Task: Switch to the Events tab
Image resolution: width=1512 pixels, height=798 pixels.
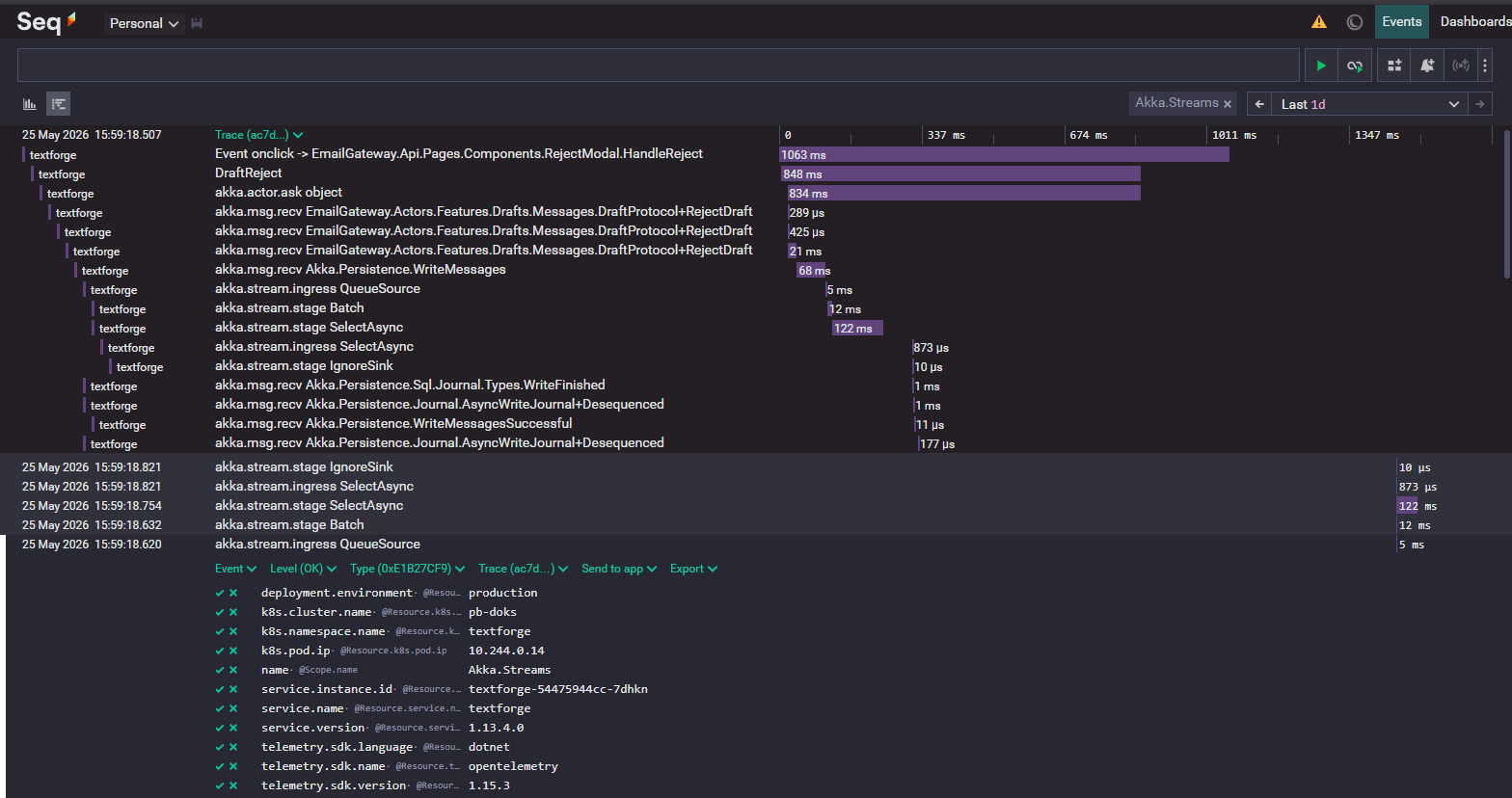Action: tap(1401, 21)
